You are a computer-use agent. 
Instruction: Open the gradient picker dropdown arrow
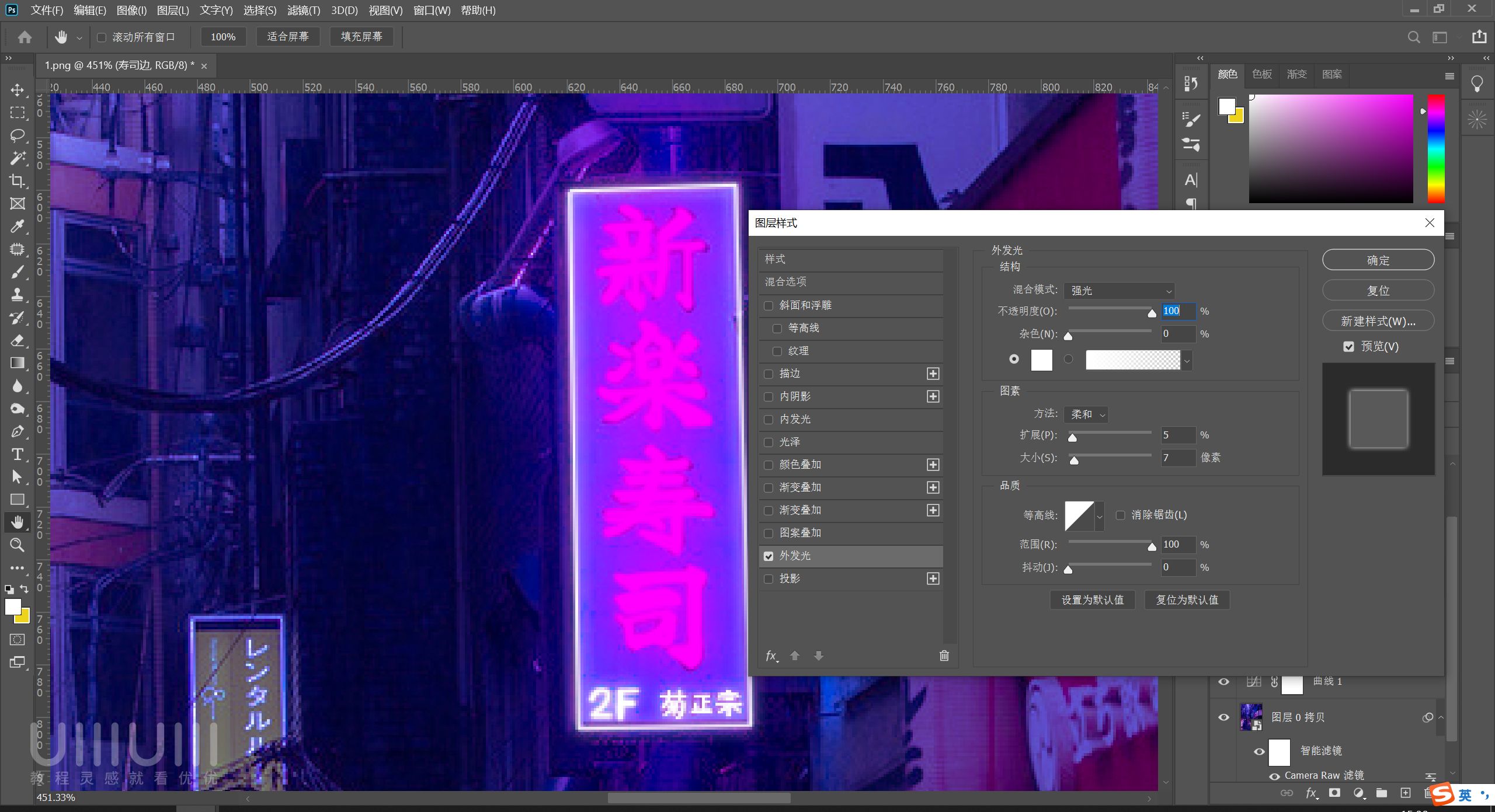[1186, 361]
